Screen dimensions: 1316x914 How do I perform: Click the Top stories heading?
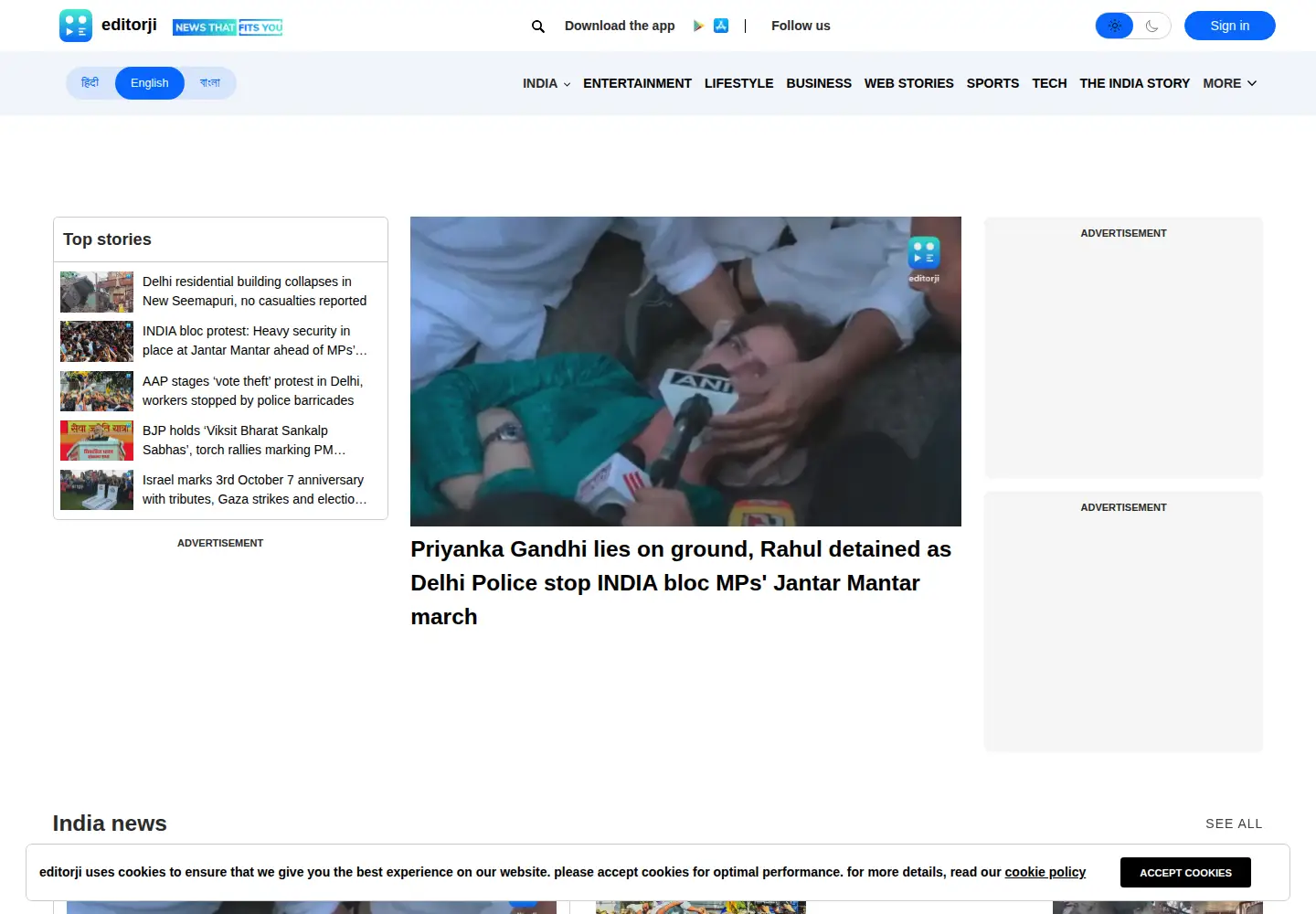[x=107, y=239]
